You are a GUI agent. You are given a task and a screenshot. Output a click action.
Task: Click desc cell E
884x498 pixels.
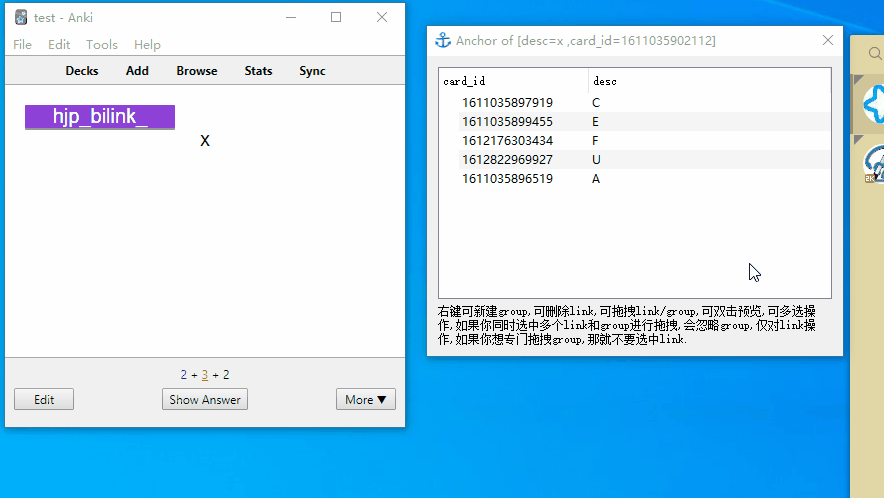(595, 122)
